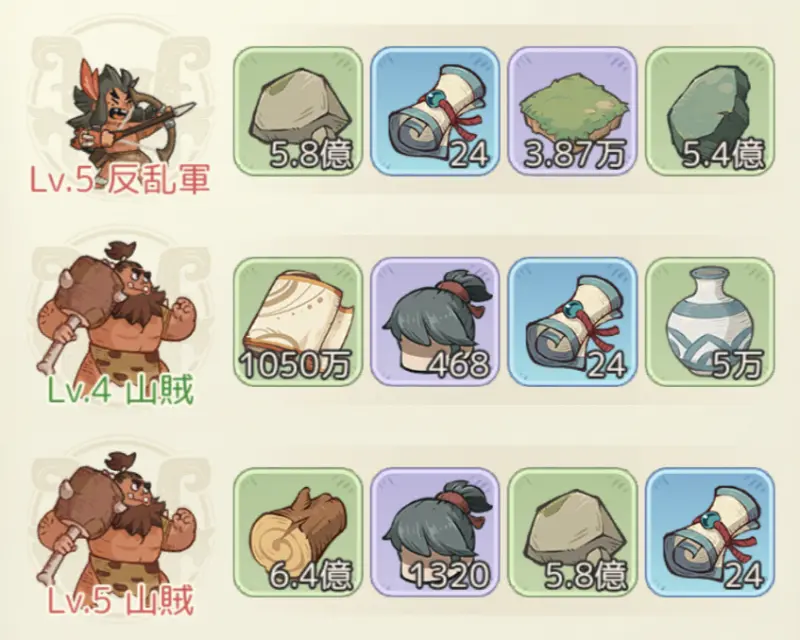Tap the scroll reward in Lv.4 山賊 row
The image size is (800, 640).
(572, 321)
